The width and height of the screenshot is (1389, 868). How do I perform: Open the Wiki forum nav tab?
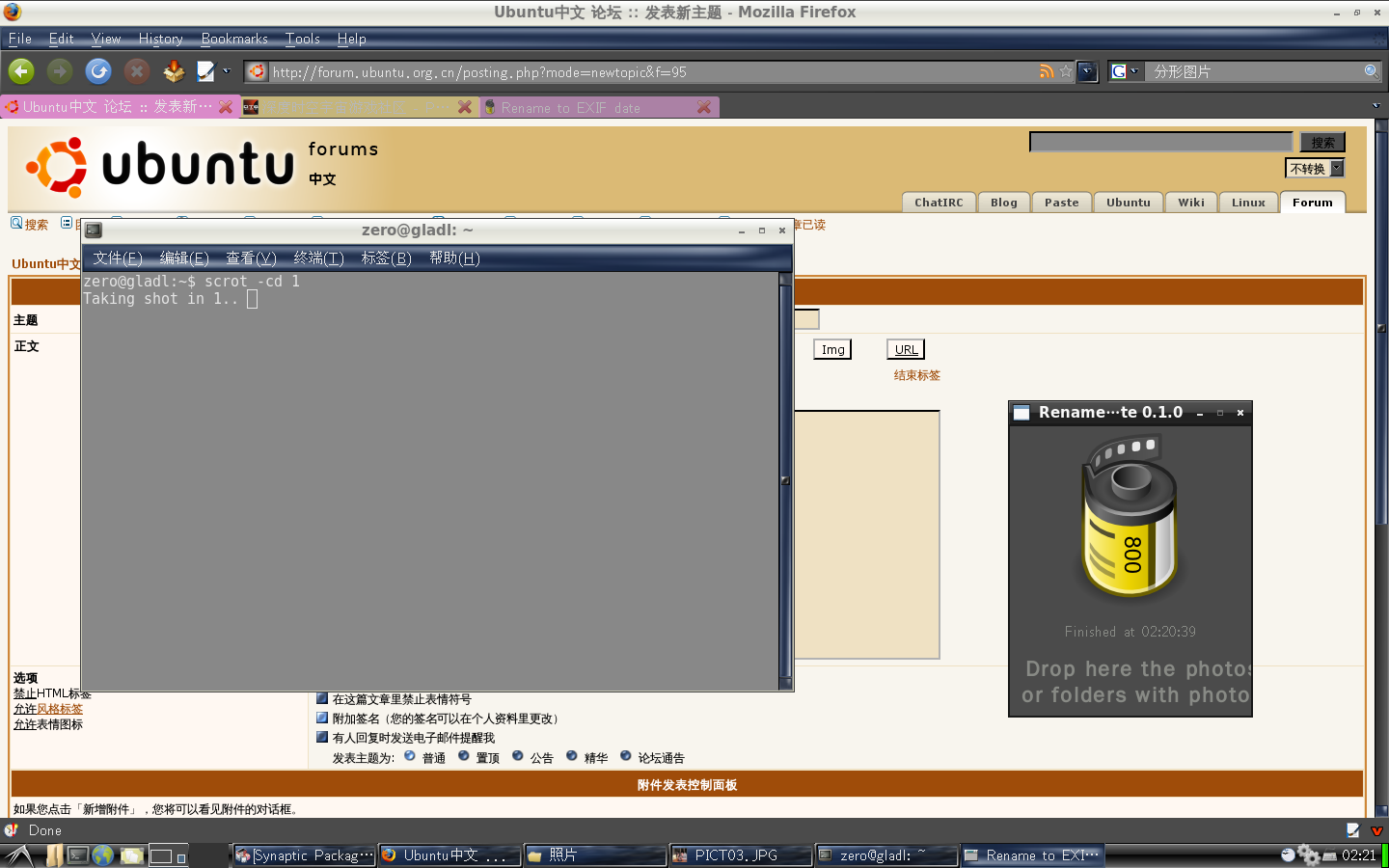coord(1191,202)
